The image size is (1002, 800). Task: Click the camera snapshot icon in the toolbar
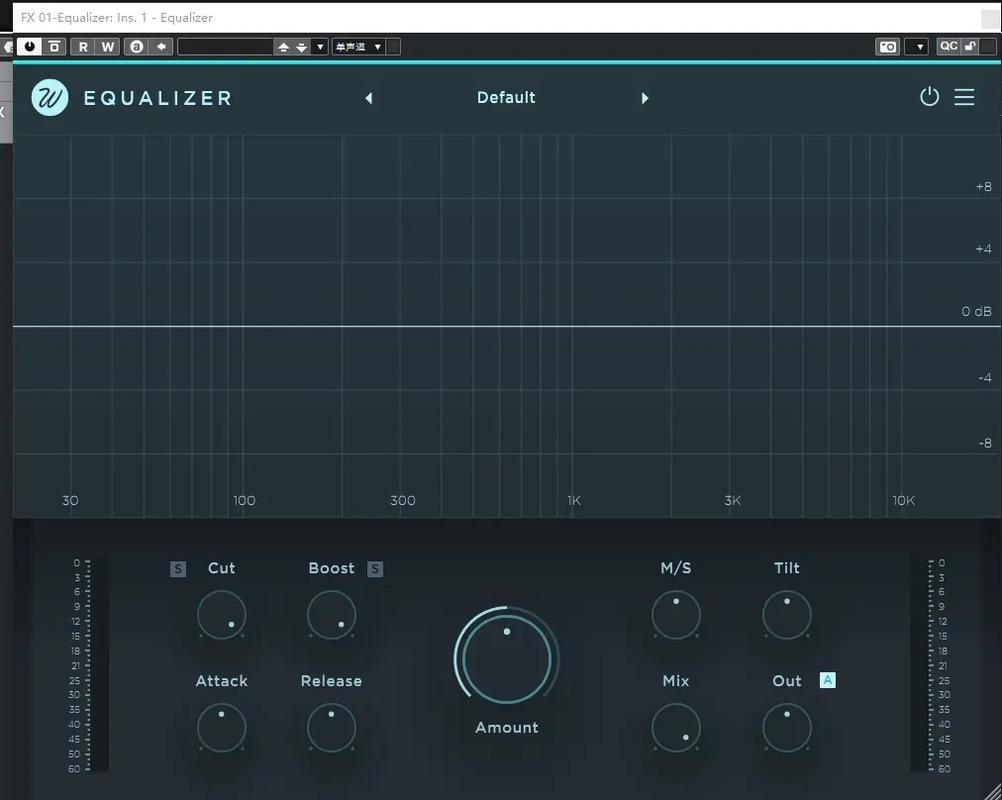[x=887, y=47]
